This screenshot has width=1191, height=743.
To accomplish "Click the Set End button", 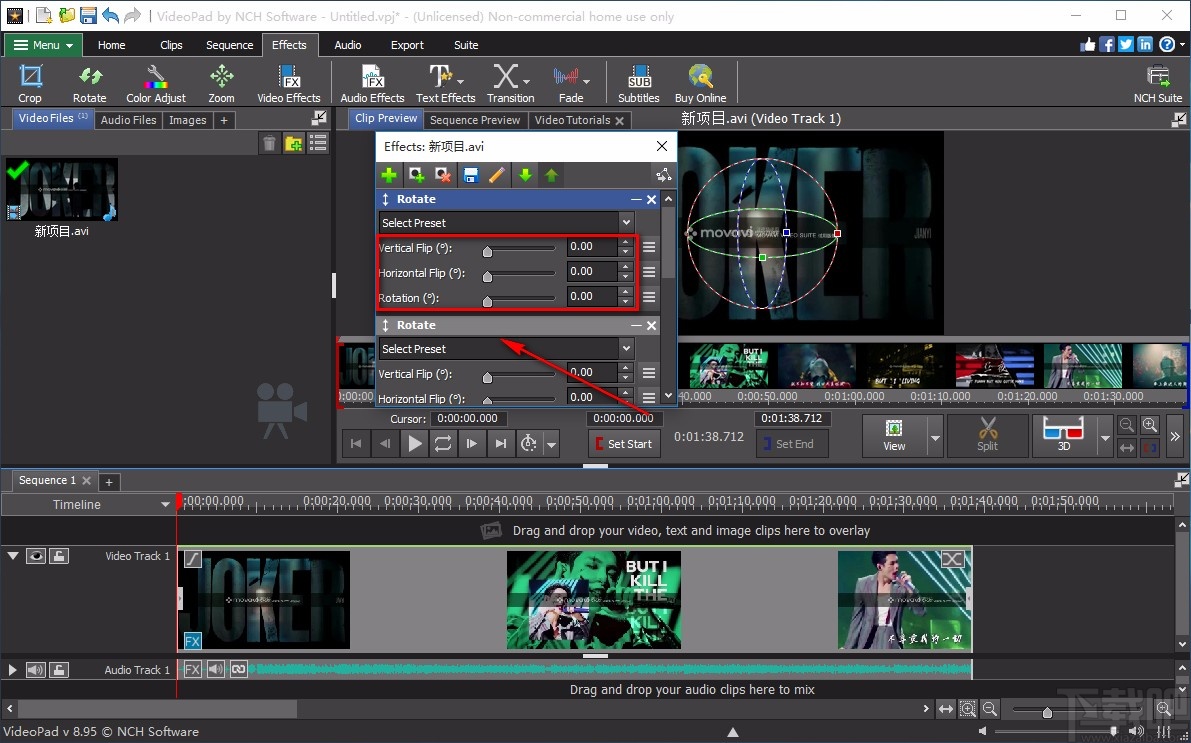I will pos(791,443).
